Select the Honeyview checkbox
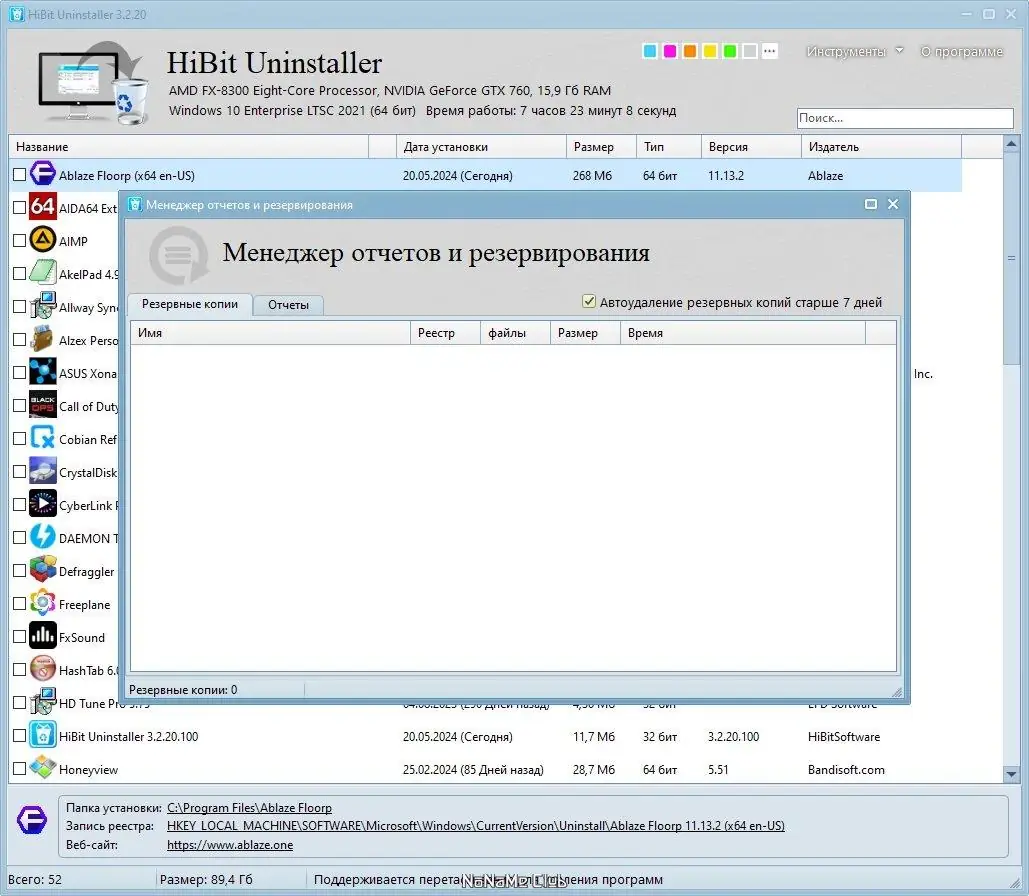The image size is (1029, 896). click(19, 768)
